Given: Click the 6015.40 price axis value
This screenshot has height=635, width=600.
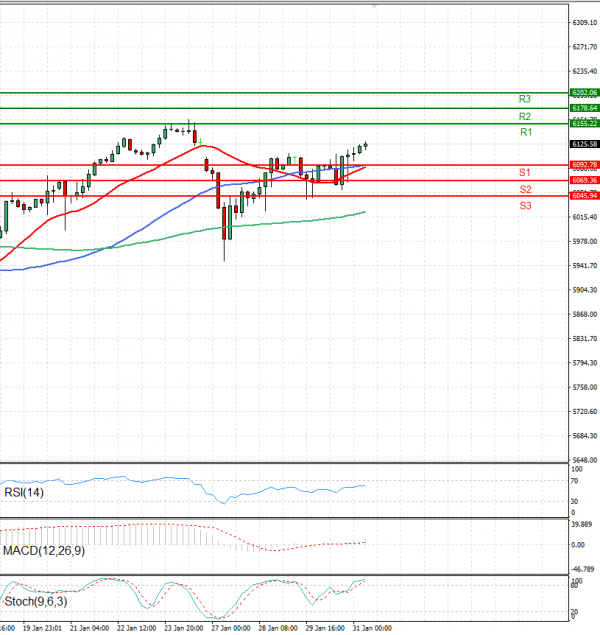Looking at the screenshot, I should point(585,217).
